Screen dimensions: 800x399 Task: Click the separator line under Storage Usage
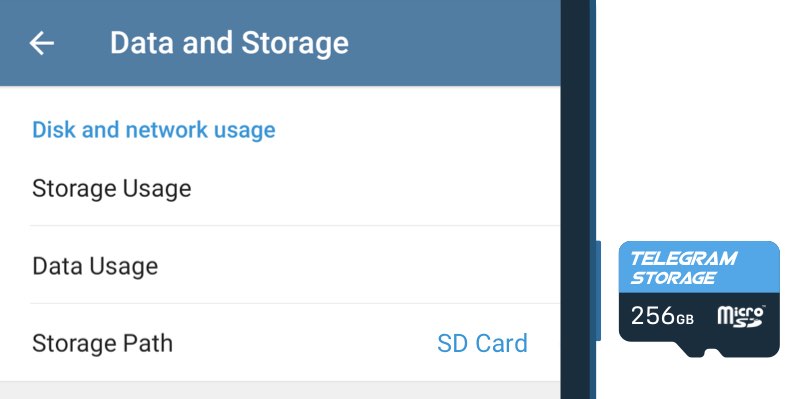pyautogui.click(x=295, y=226)
